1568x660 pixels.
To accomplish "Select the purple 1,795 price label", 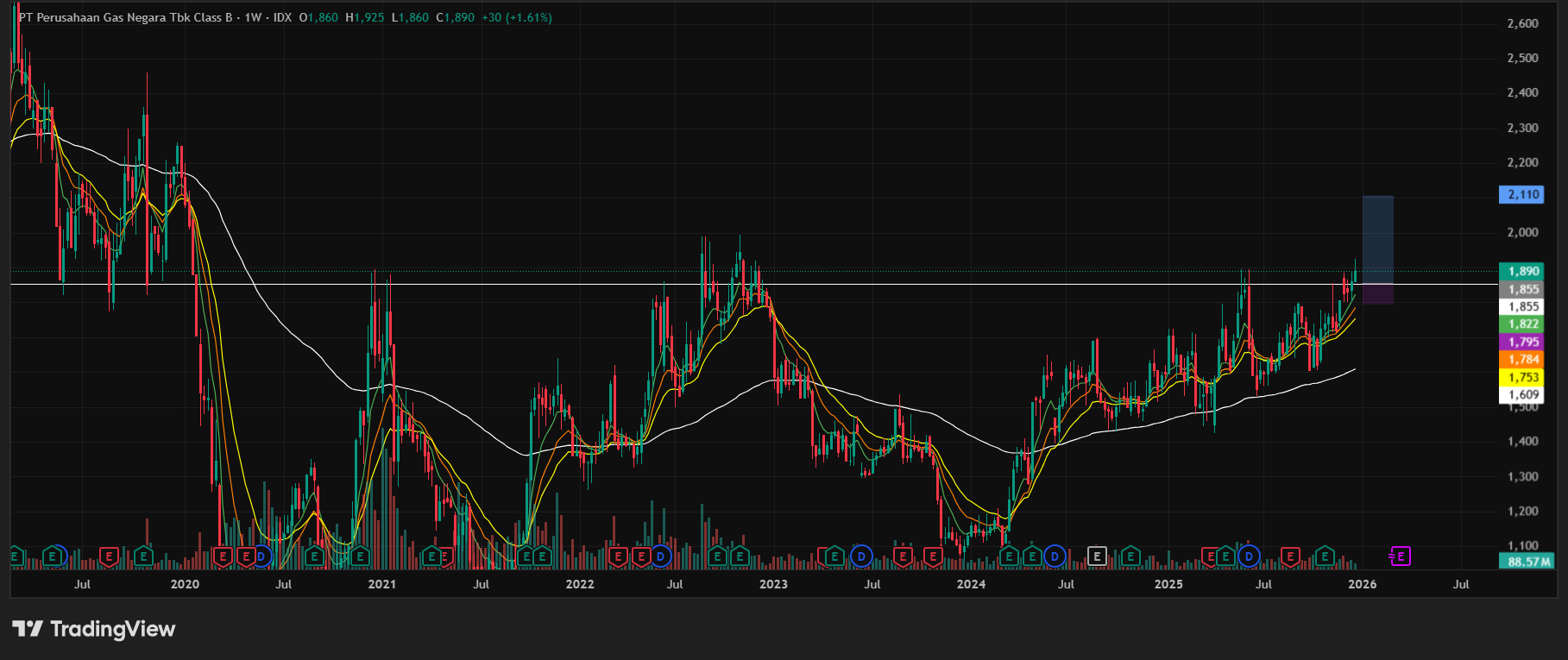I will [x=1523, y=342].
